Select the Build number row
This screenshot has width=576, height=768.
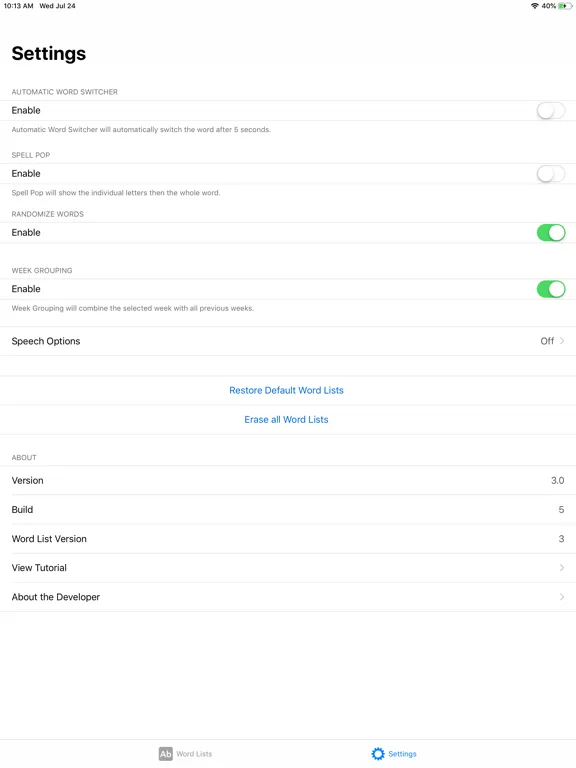[x=288, y=510]
